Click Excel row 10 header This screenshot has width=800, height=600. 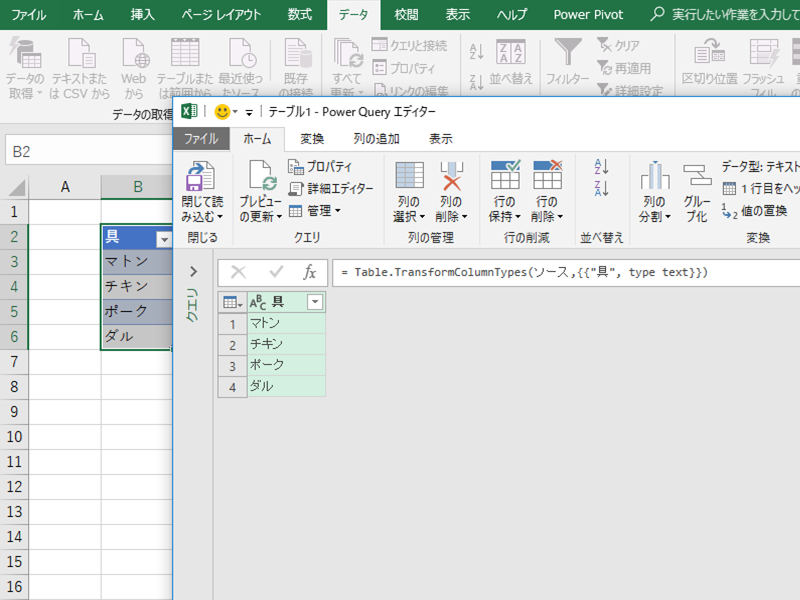point(14,437)
